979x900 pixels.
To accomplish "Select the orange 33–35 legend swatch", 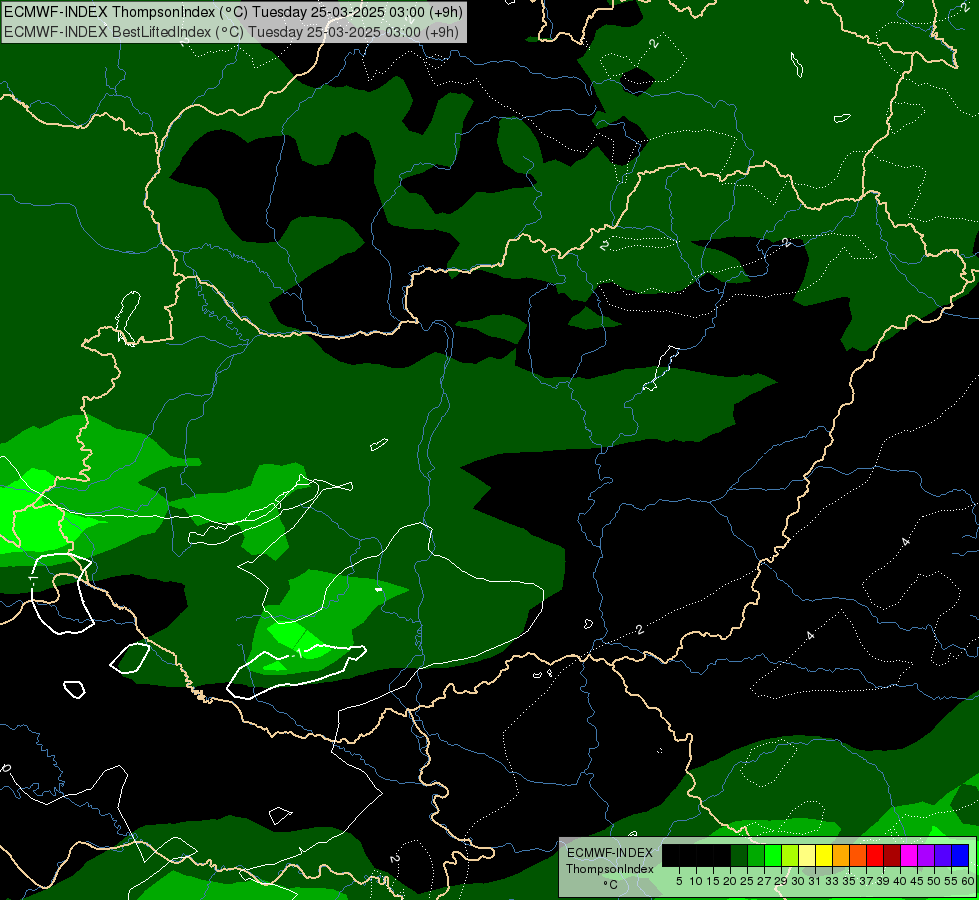I will 841,855.
